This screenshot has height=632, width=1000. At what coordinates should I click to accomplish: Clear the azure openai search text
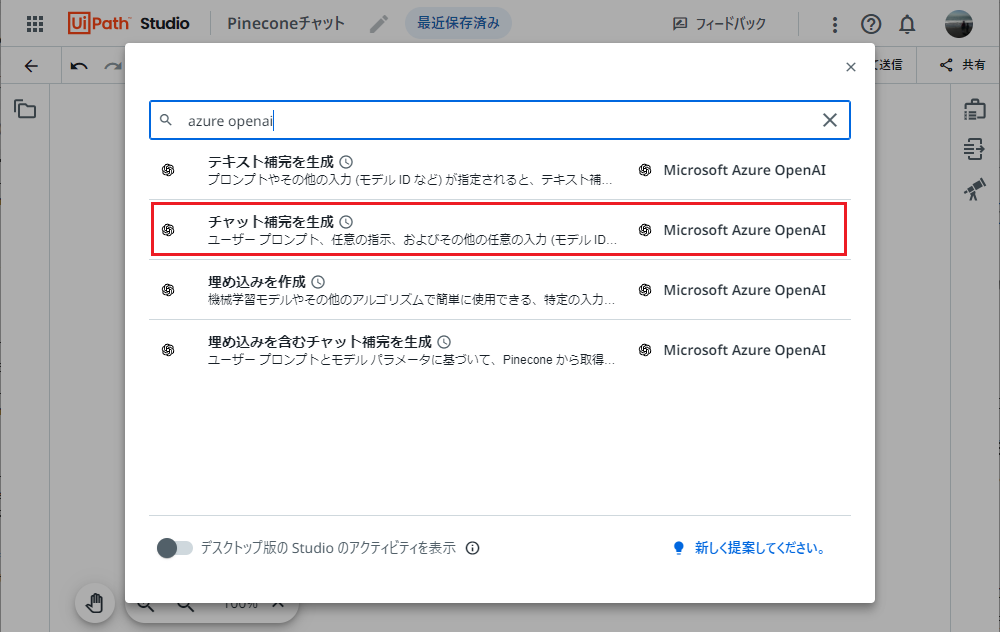point(830,120)
